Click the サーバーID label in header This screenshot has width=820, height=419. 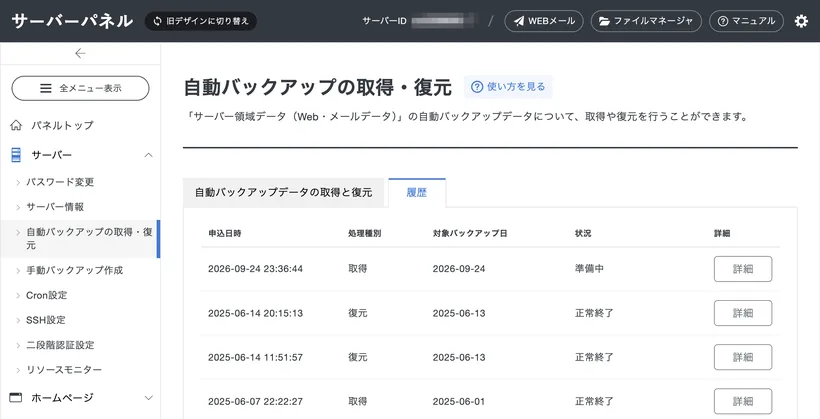coord(384,21)
